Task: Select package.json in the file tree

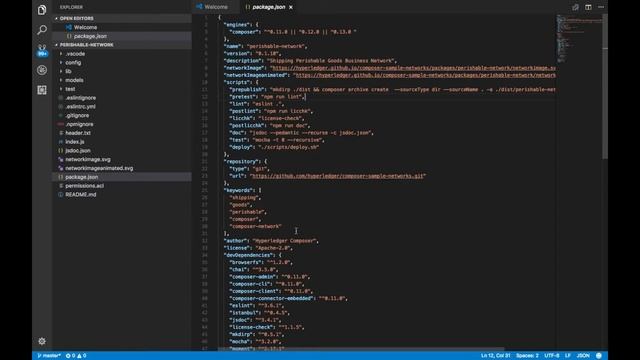Action: (122, 177)
